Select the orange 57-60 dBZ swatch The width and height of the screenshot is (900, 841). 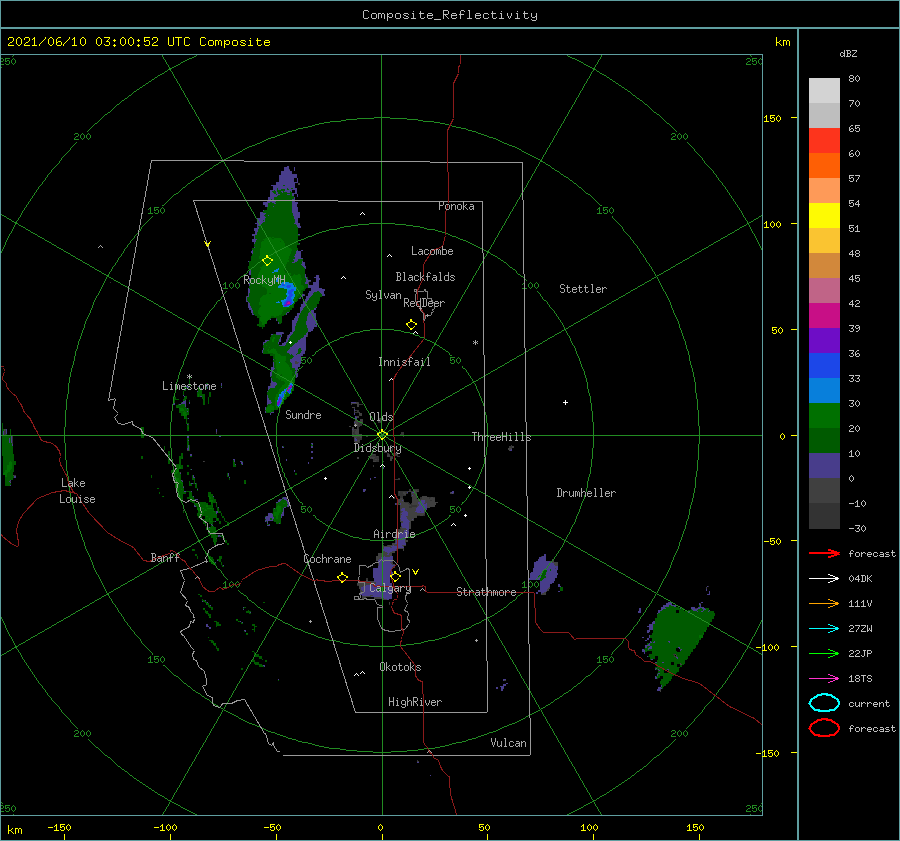824,166
